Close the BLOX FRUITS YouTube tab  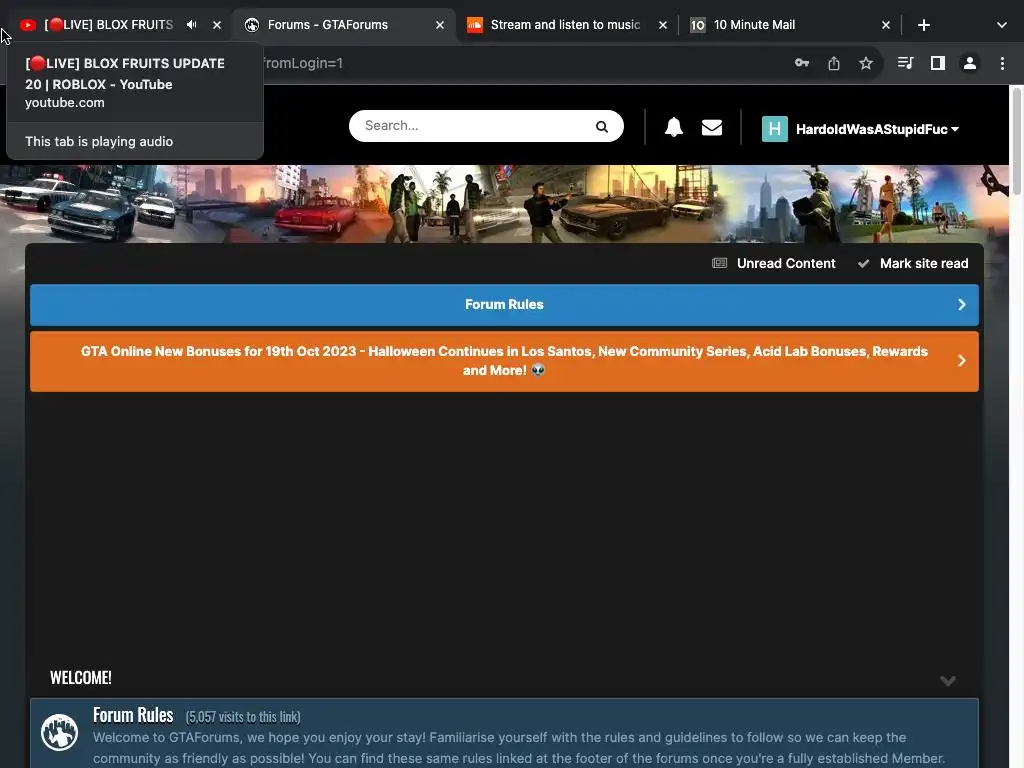[217, 25]
